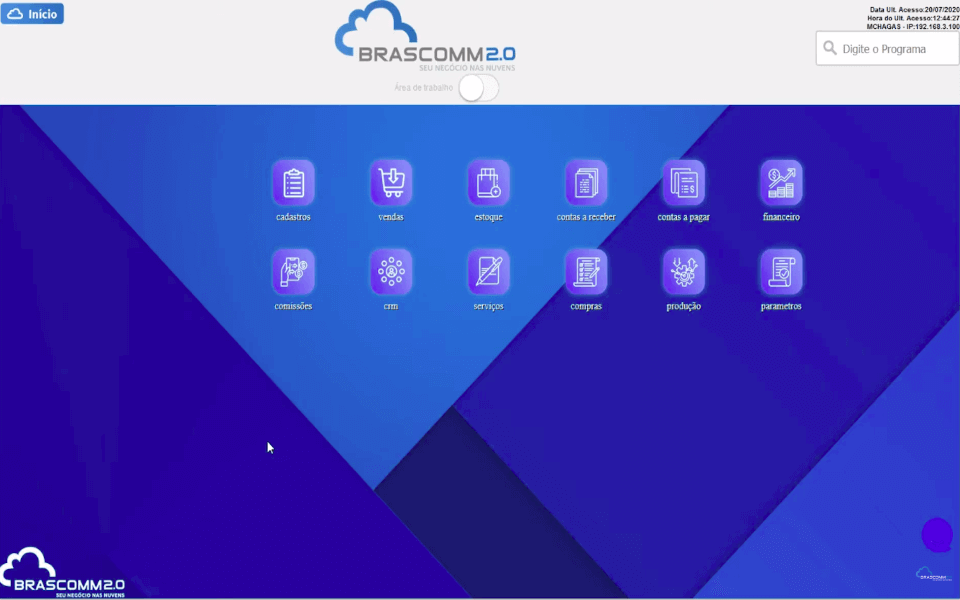Open the vendas shopping cart icon
Image resolution: width=960 pixels, height=600 pixels.
click(391, 182)
